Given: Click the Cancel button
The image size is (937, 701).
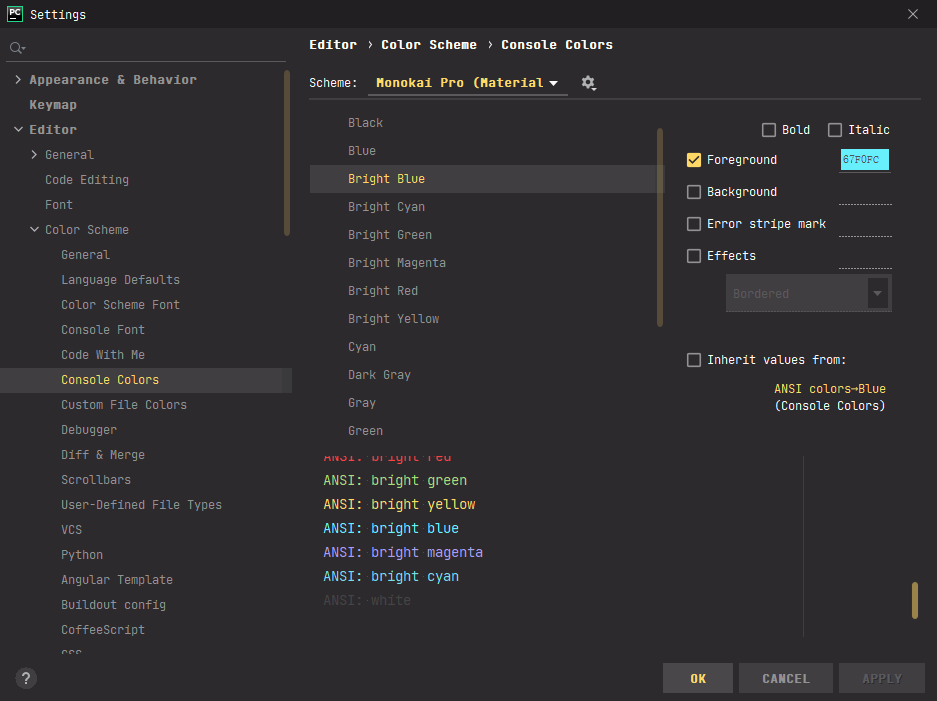Looking at the screenshot, I should click(785, 678).
